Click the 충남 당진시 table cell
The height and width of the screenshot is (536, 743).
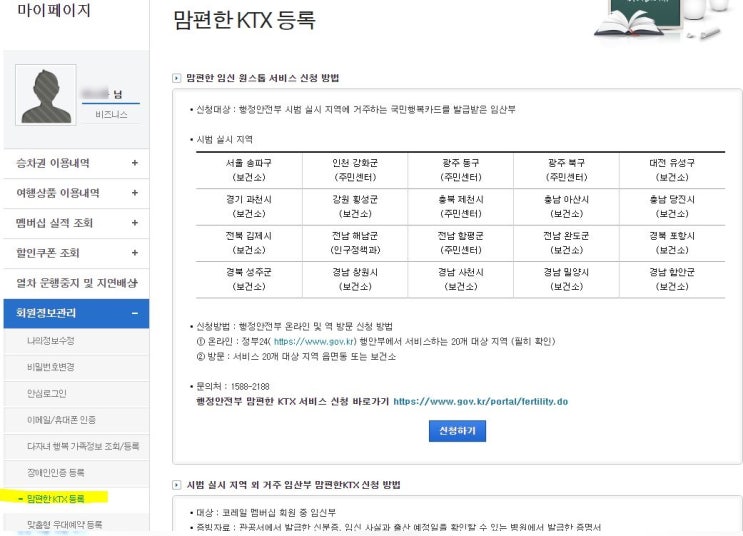point(672,207)
